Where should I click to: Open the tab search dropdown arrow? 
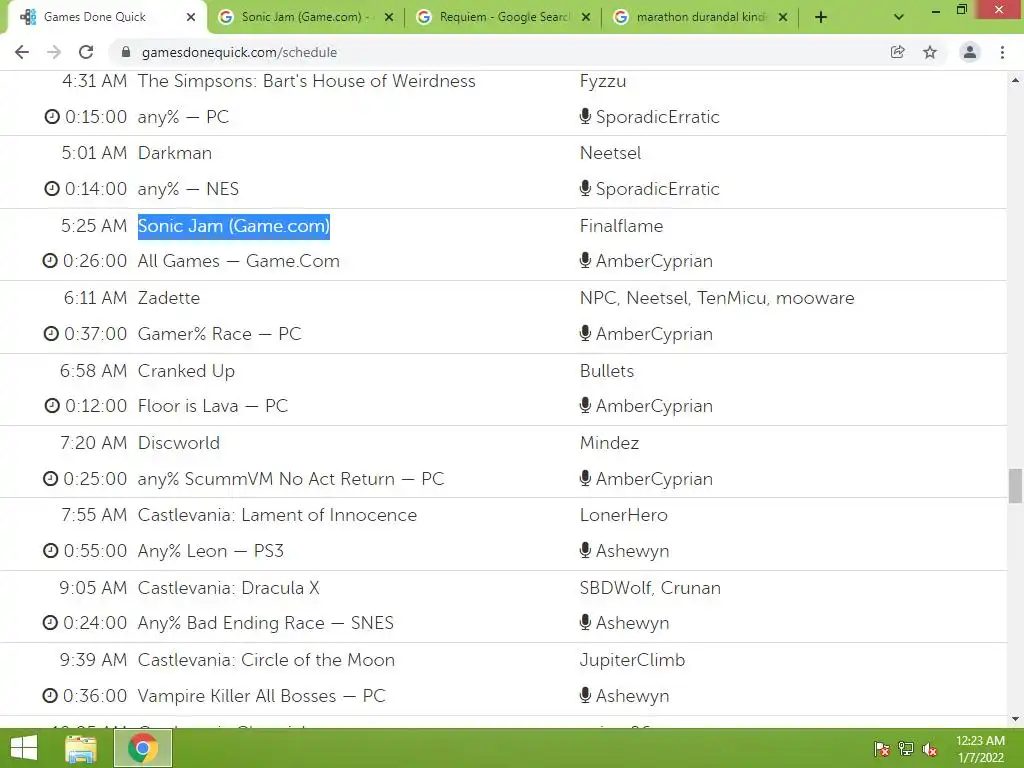(x=899, y=18)
